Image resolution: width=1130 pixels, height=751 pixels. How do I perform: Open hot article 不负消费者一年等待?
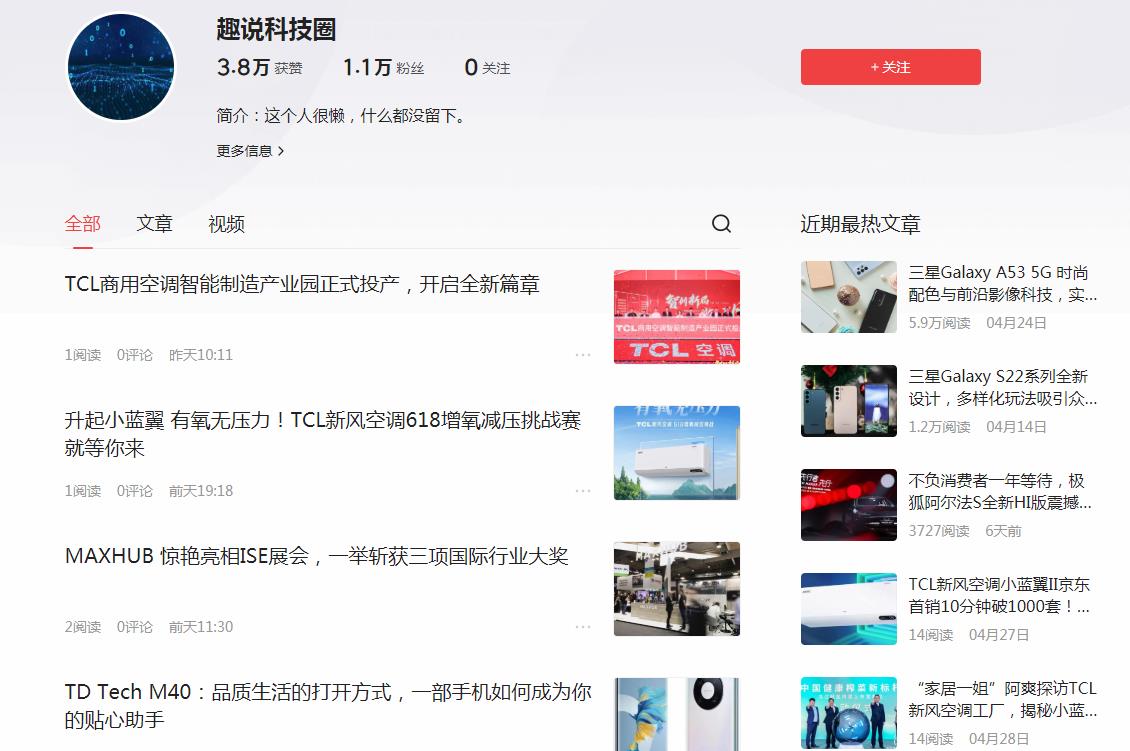(1000, 492)
